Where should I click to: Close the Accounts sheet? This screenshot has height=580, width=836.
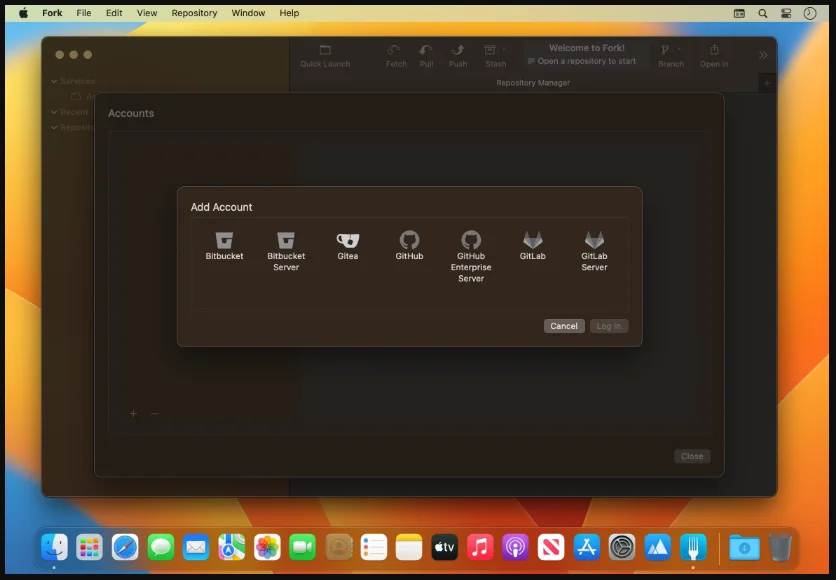pyautogui.click(x=692, y=456)
